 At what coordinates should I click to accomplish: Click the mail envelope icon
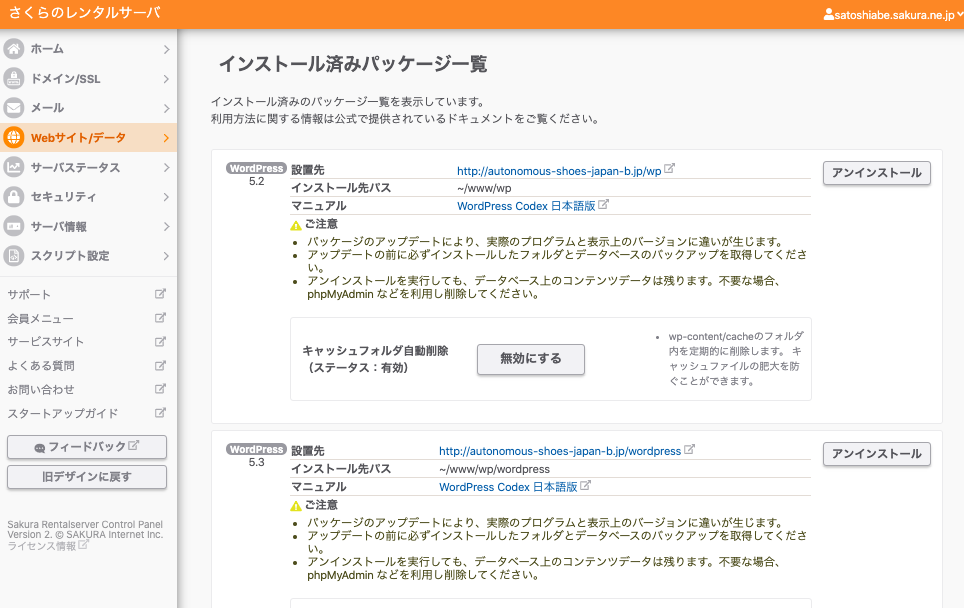[14, 108]
